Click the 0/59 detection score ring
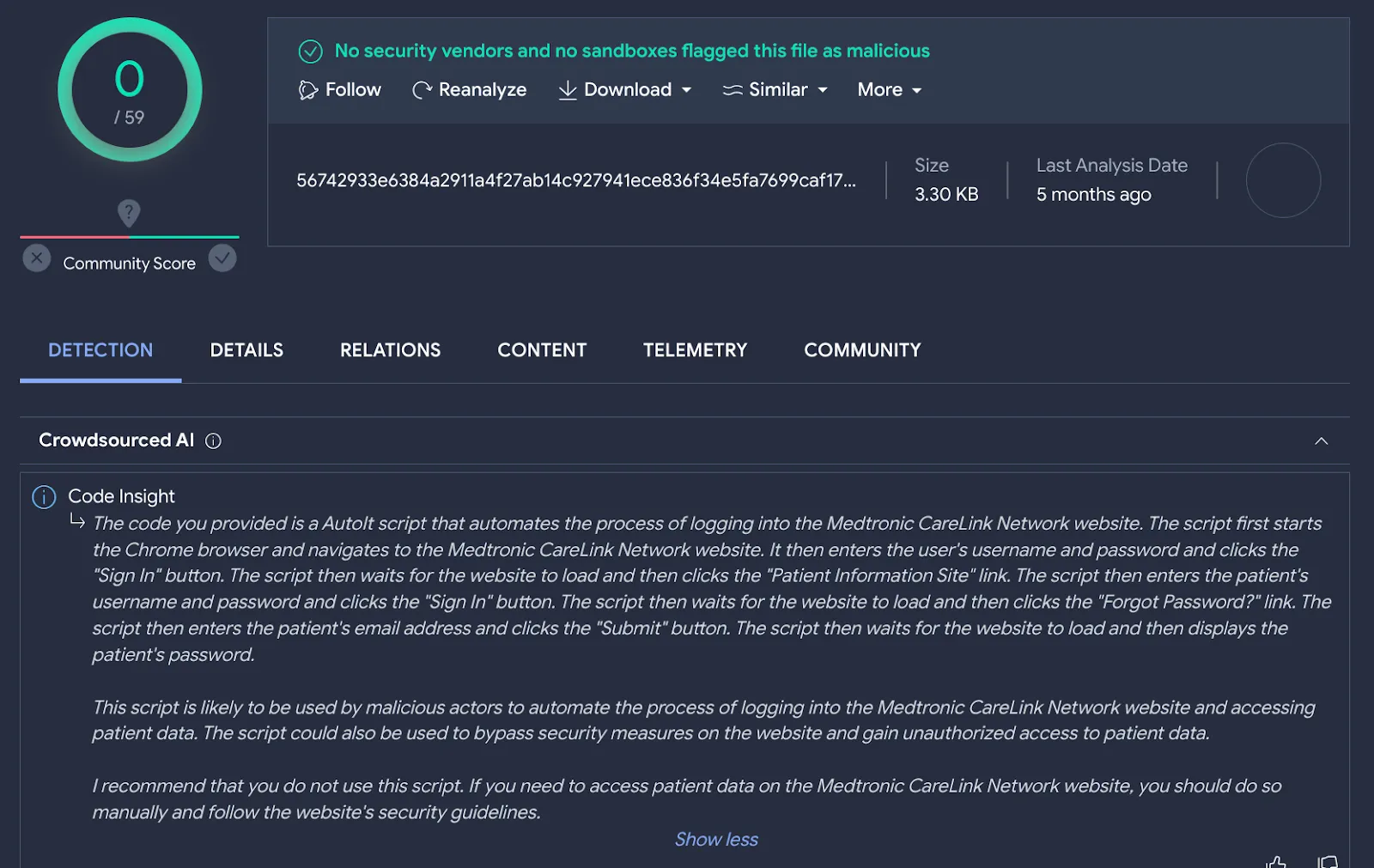1374x868 pixels. [x=129, y=89]
